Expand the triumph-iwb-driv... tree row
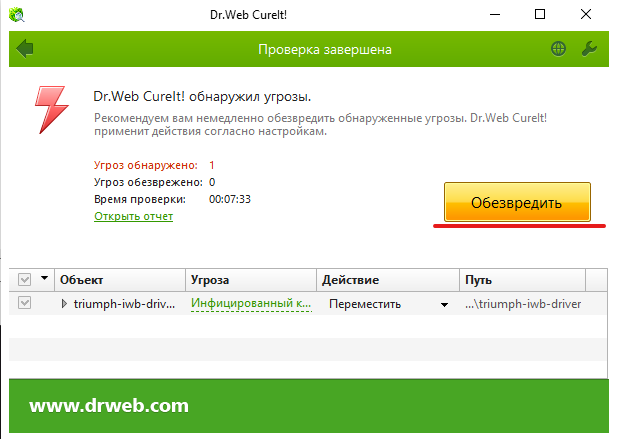Screen dimensions: 617x439 [64, 304]
